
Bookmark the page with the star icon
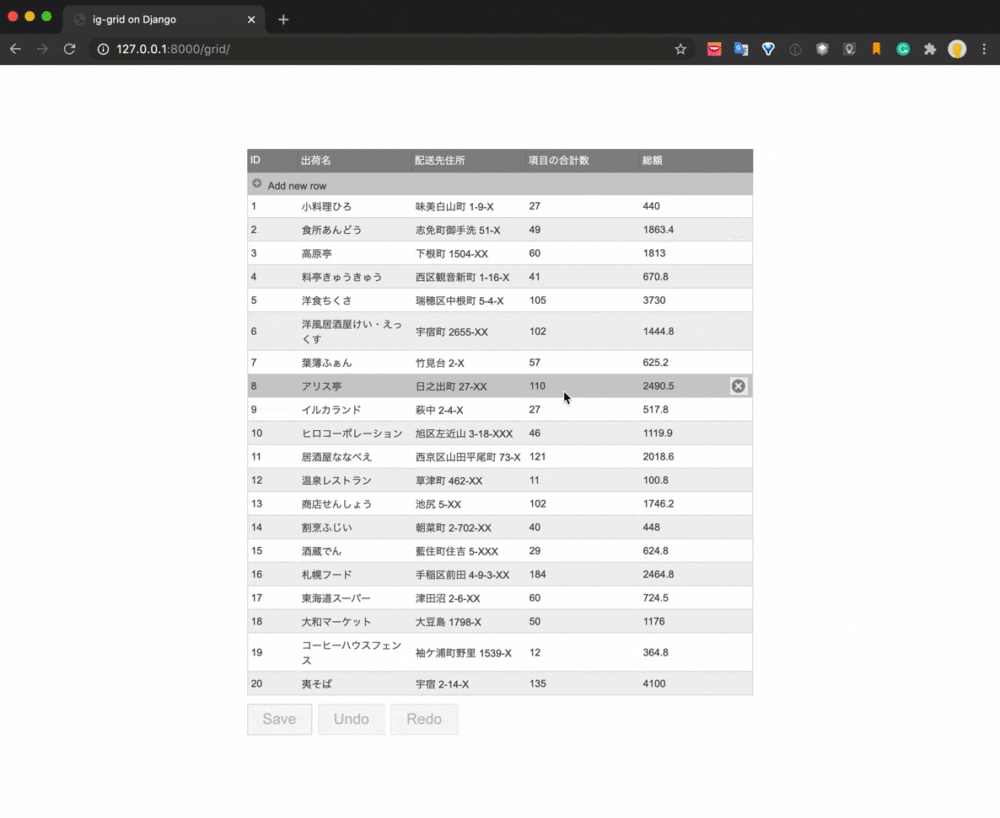679,48
